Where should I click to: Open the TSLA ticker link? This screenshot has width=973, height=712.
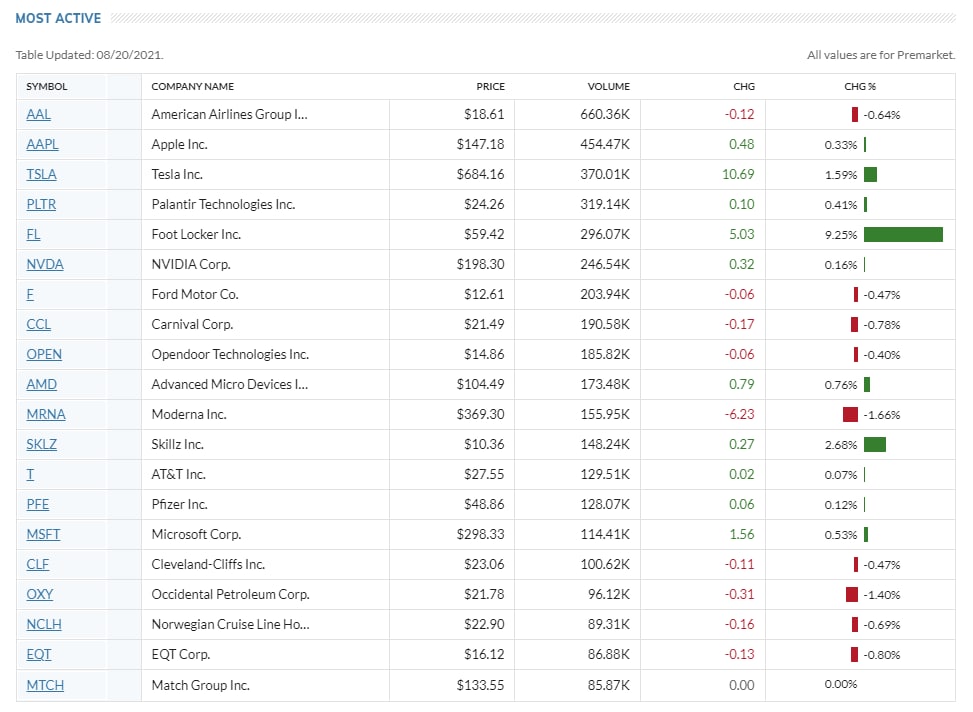41,174
